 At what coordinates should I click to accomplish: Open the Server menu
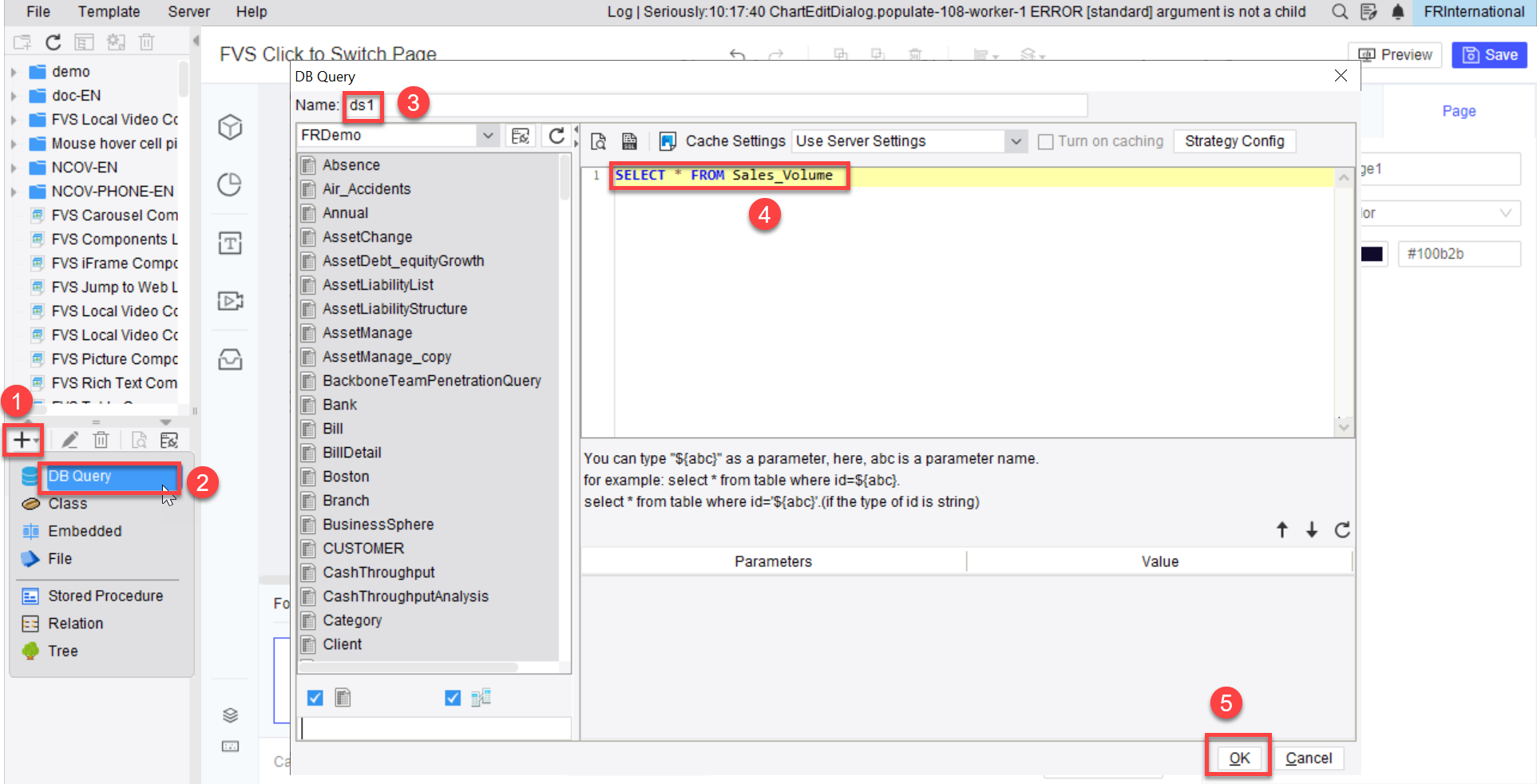coord(188,11)
